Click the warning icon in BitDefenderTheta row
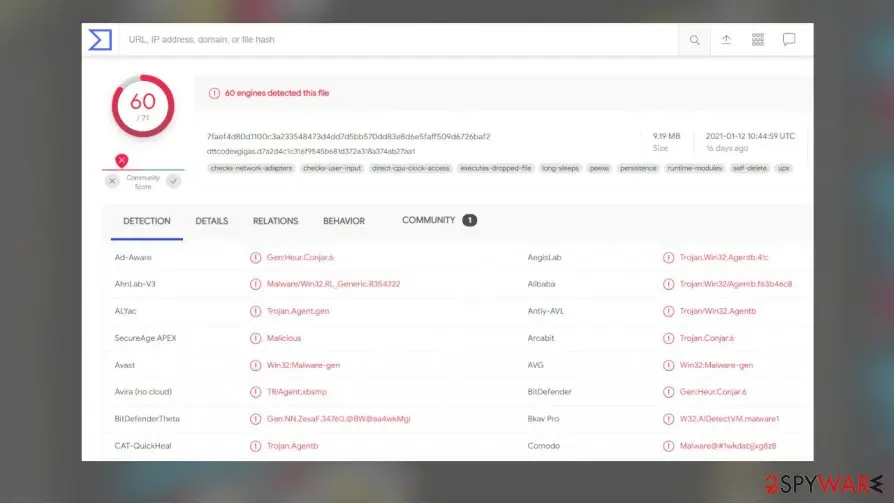This screenshot has width=894, height=504. (255, 419)
